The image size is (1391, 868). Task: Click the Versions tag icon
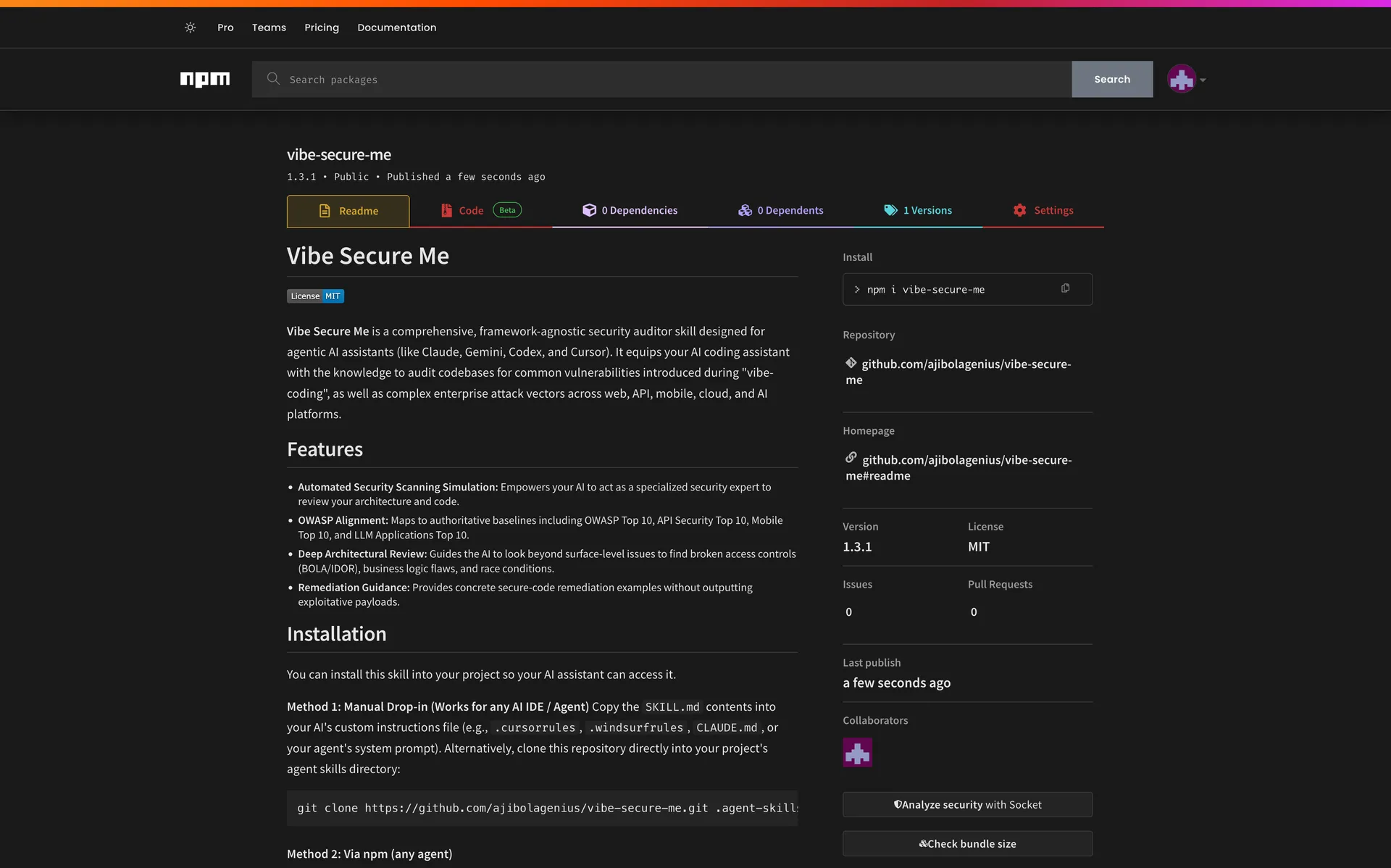pyautogui.click(x=890, y=210)
